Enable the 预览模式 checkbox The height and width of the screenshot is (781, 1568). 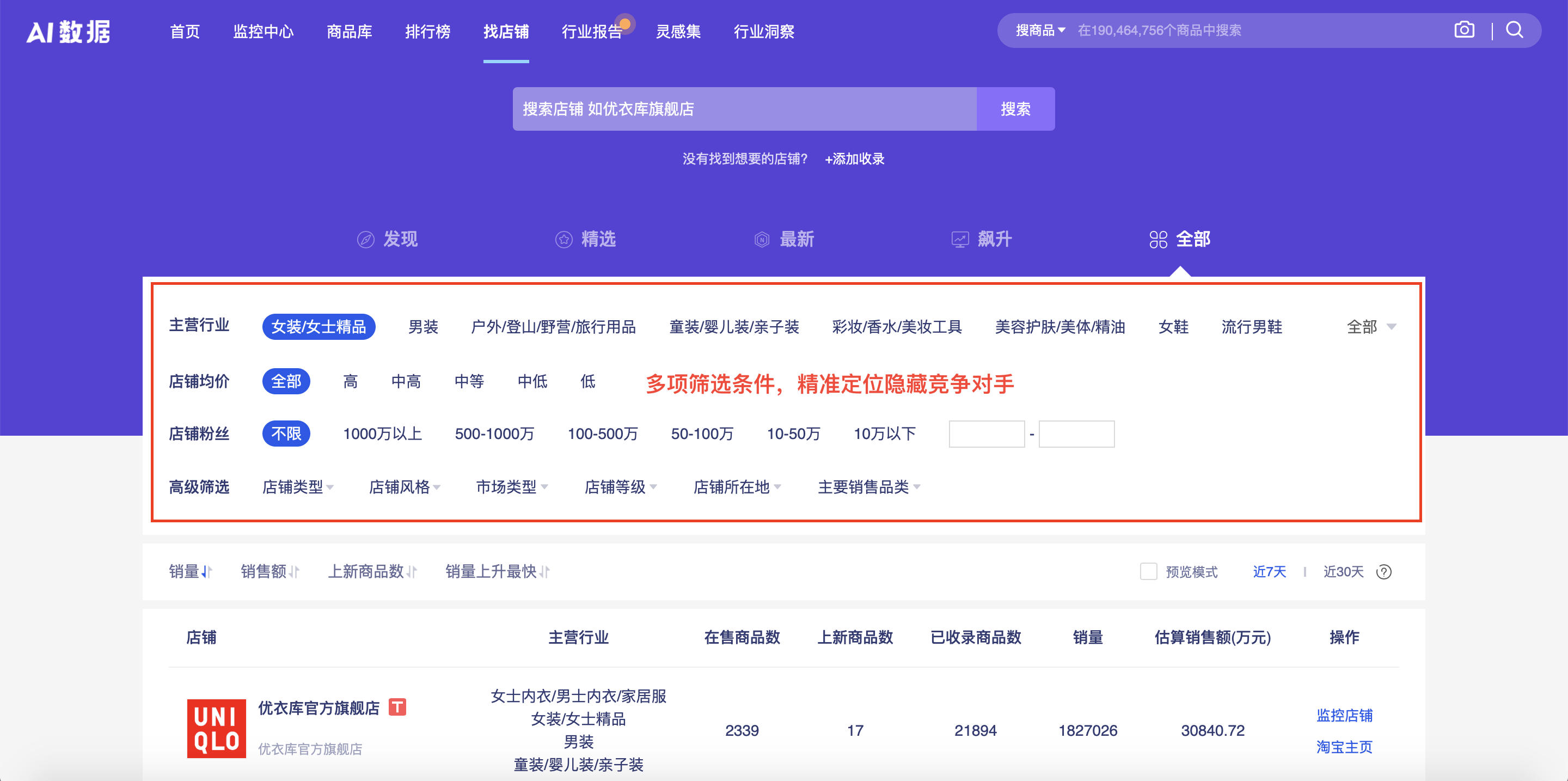pyautogui.click(x=1149, y=572)
